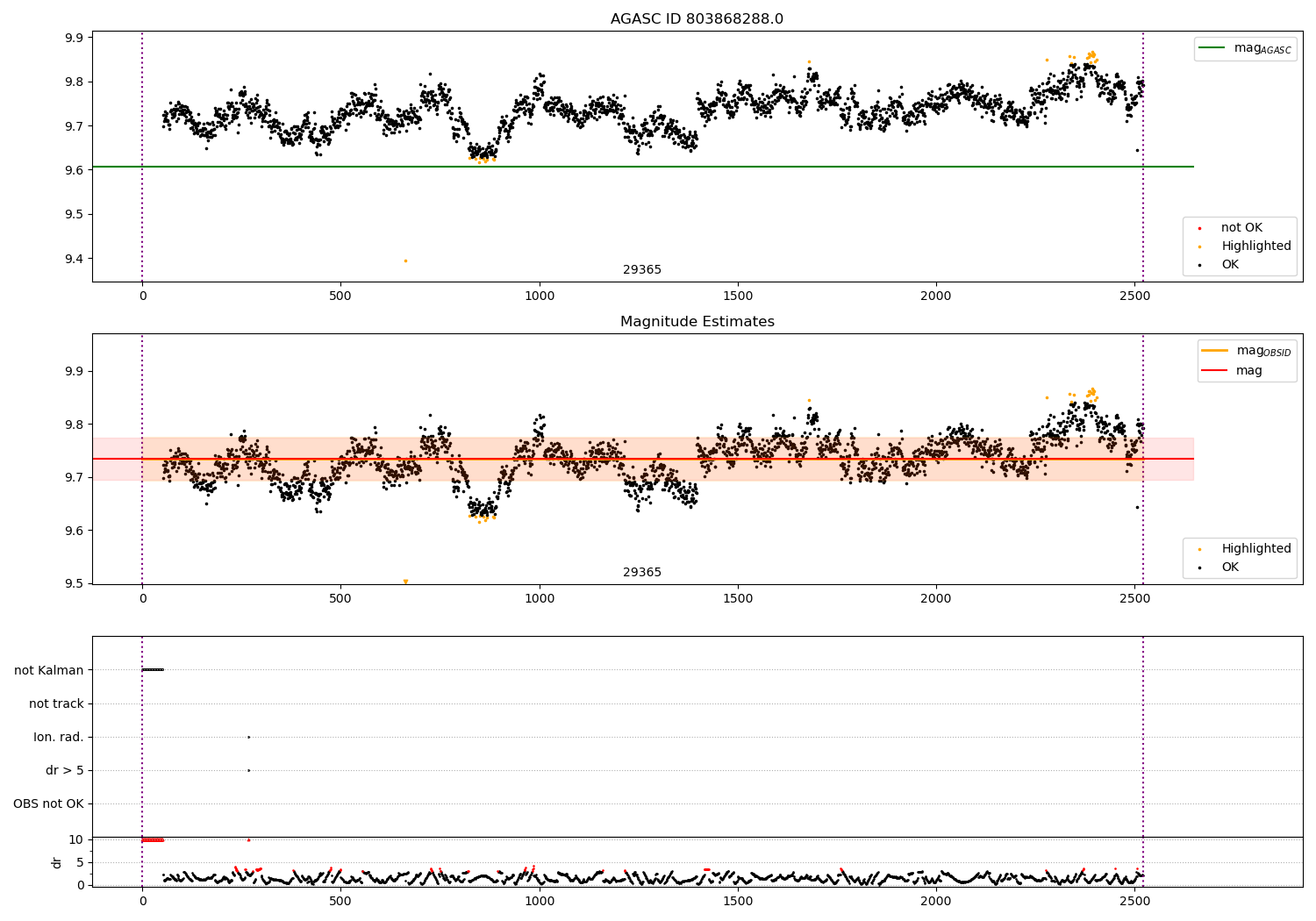Click the 'dr > 5' axis label
This screenshot has width=1316, height=921.
pyautogui.click(x=65, y=771)
